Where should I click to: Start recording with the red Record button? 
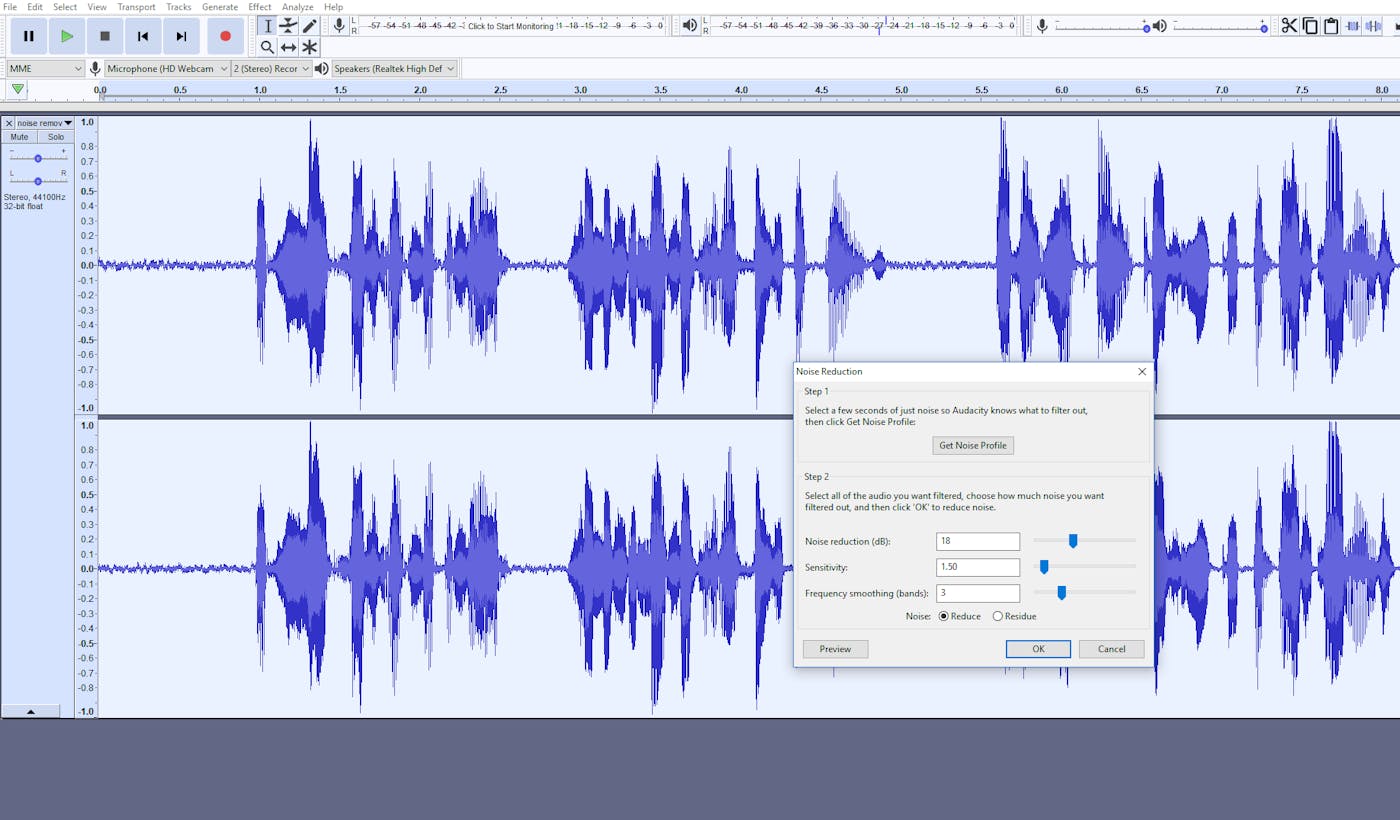point(225,36)
